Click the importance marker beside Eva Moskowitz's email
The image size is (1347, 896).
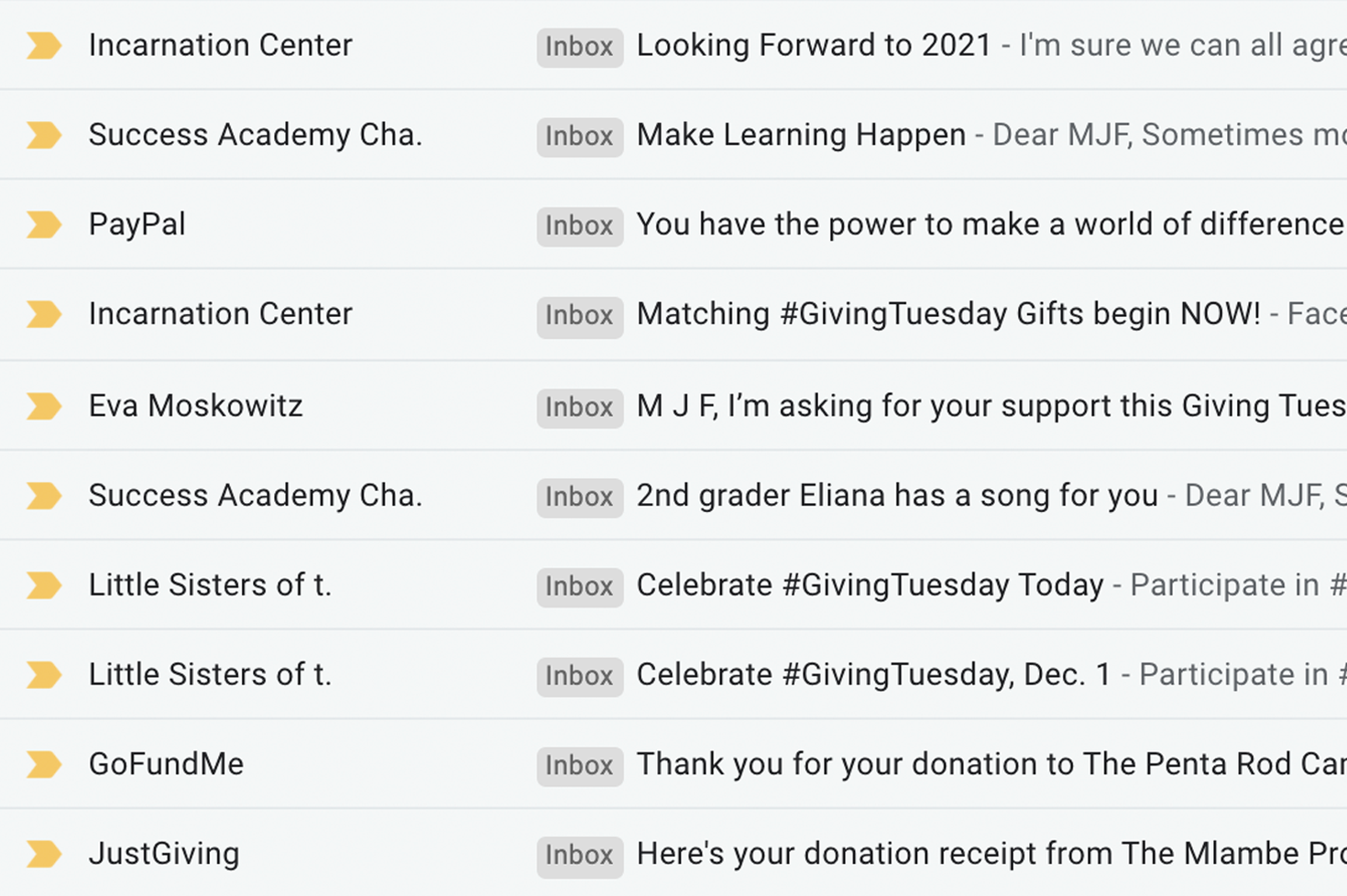tap(43, 405)
